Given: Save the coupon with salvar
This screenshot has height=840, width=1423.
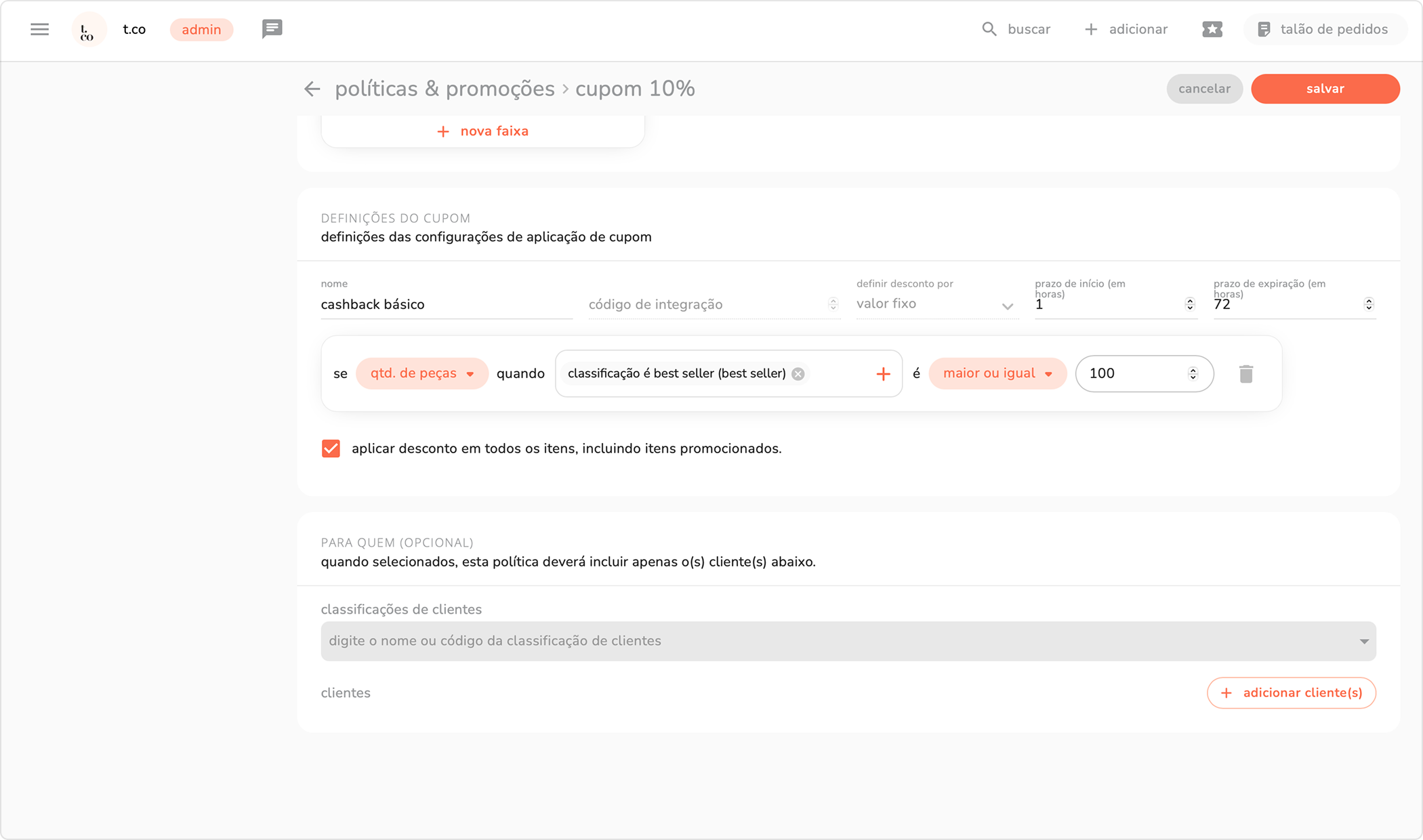Looking at the screenshot, I should [1325, 89].
